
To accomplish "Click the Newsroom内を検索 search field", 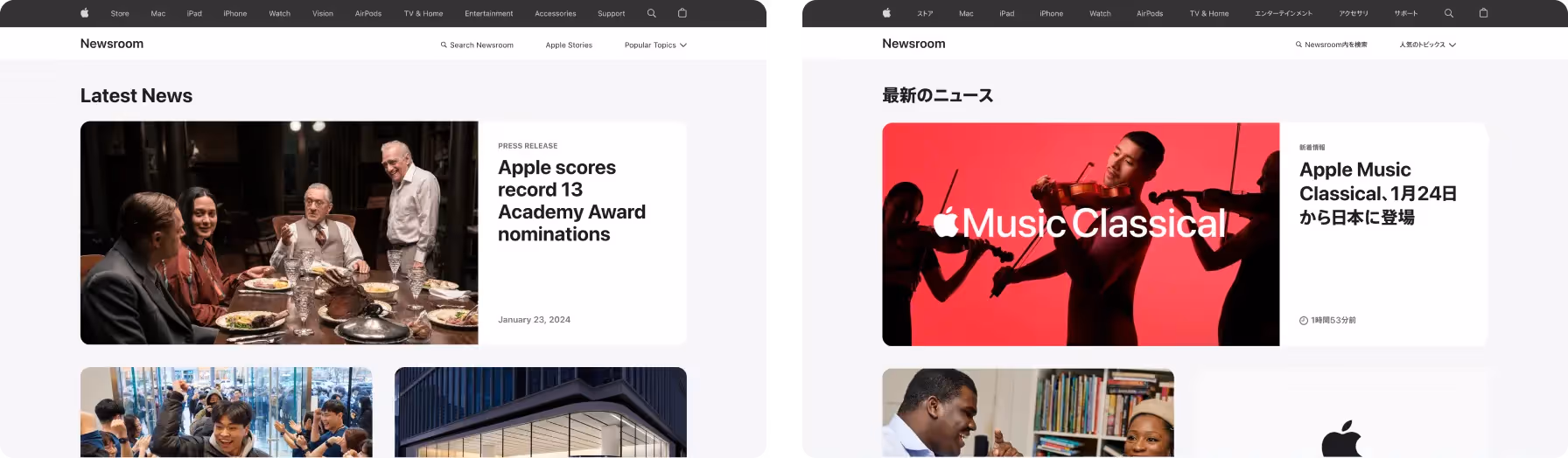I will tap(1331, 45).
